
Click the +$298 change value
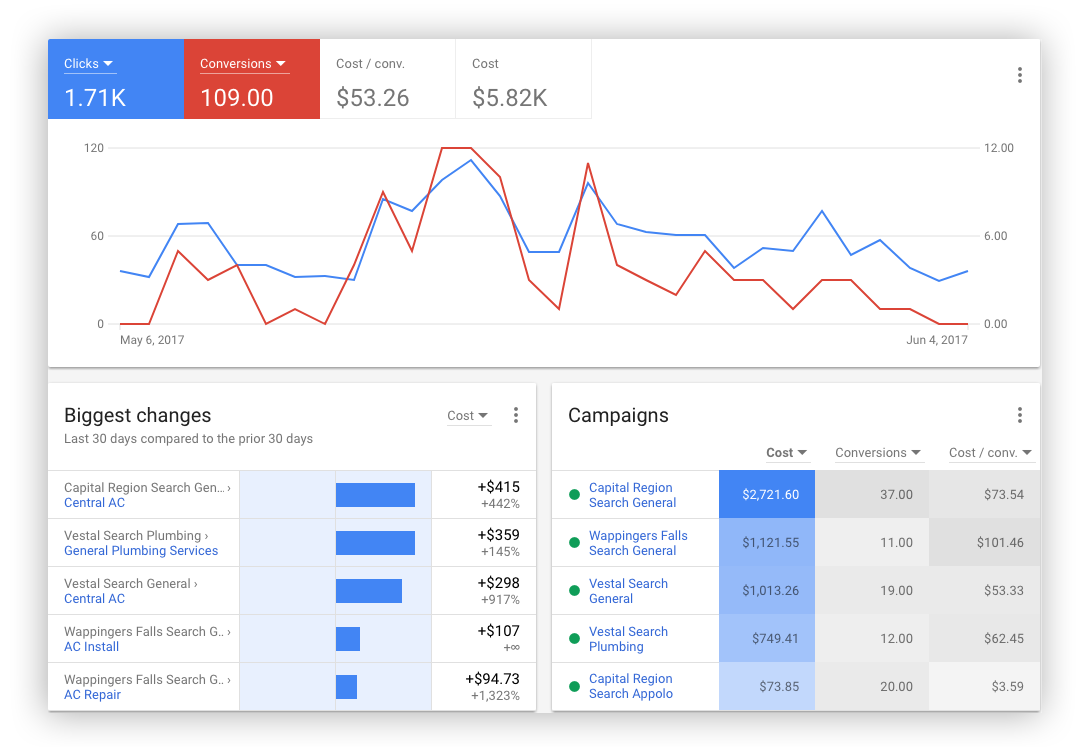[x=498, y=583]
